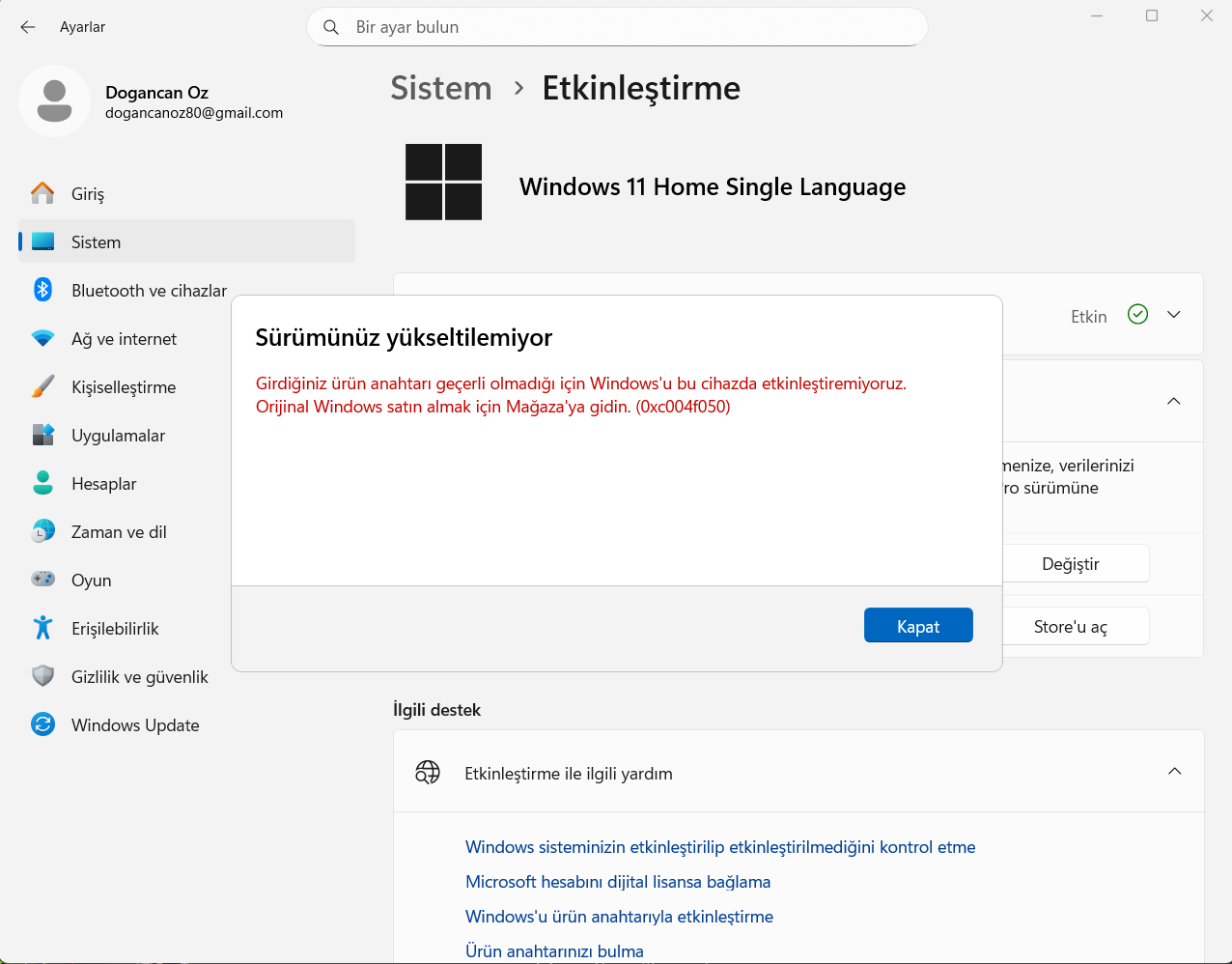Click the Oyun gamepad icon
The height and width of the screenshot is (964, 1232).
click(42, 580)
